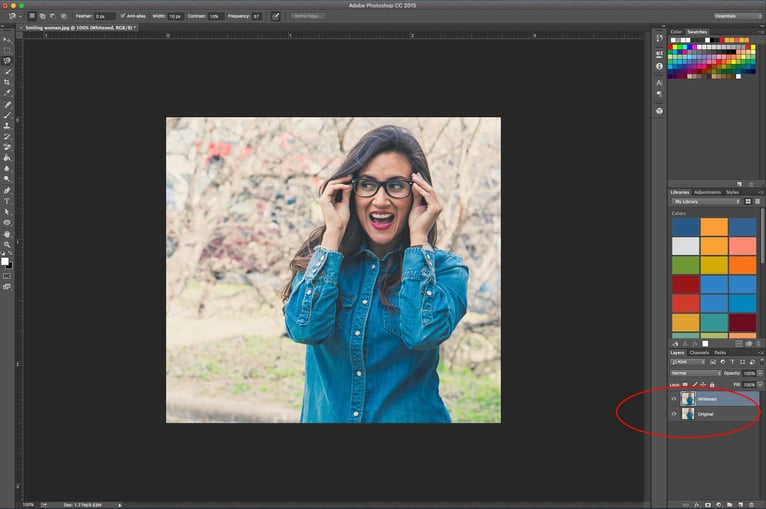
Task: Use tablet pressure for pen width button
Action: click(276, 16)
